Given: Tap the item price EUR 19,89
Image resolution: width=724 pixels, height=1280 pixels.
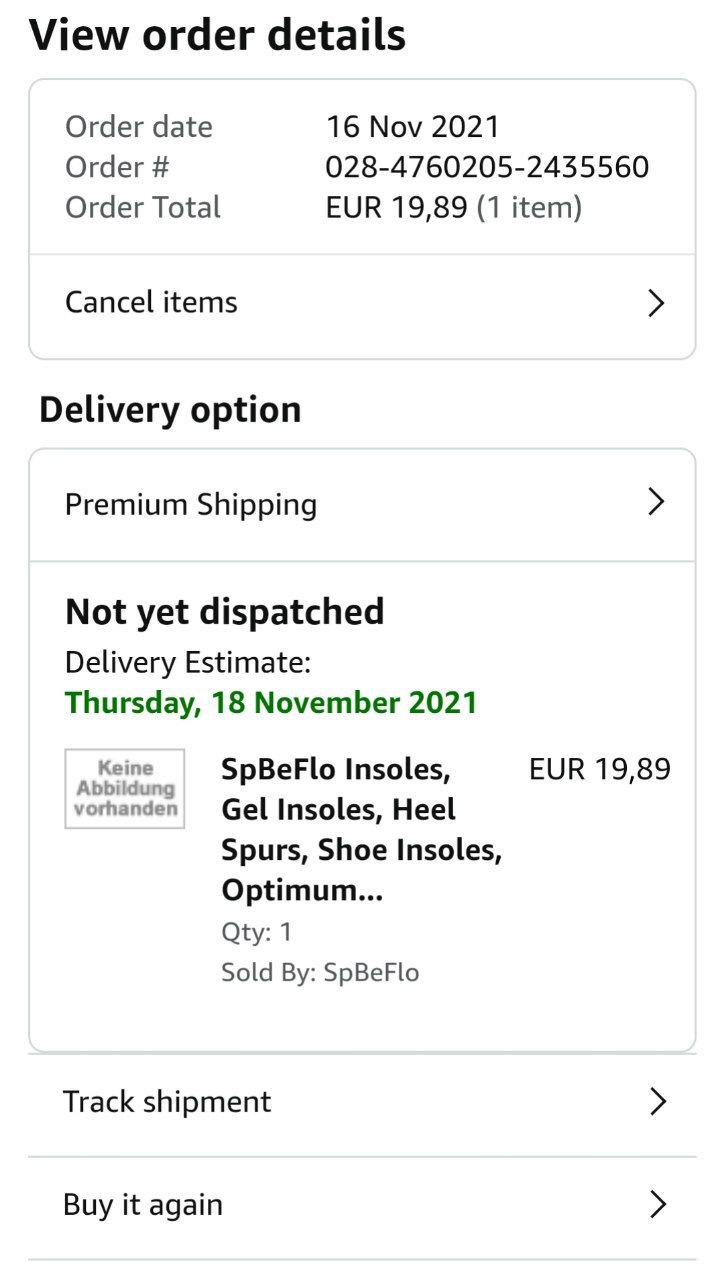Looking at the screenshot, I should [x=599, y=769].
